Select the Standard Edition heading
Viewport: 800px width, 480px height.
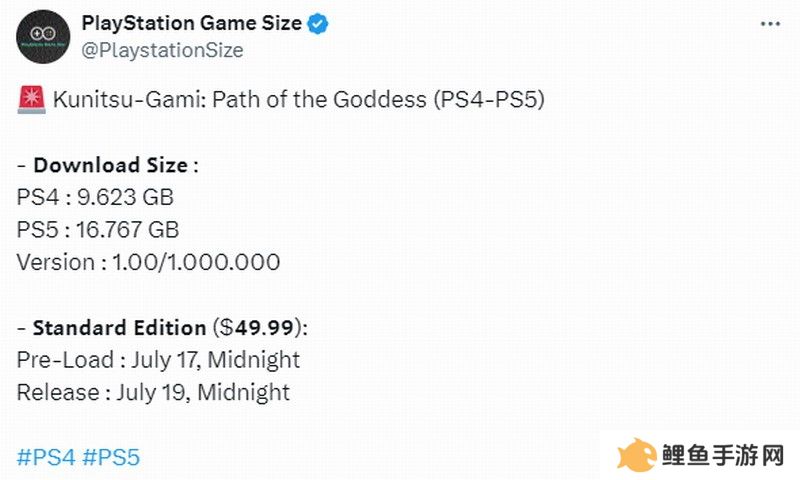click(x=119, y=327)
